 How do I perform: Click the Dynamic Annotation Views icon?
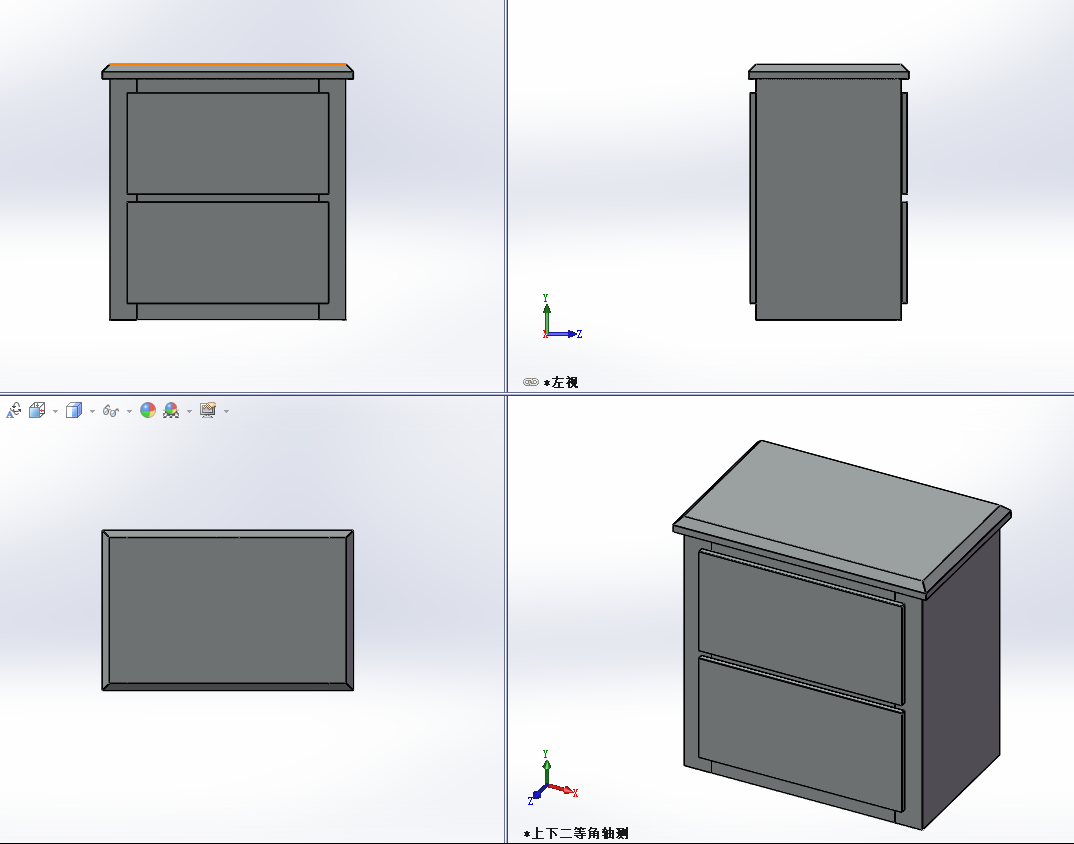point(14,410)
